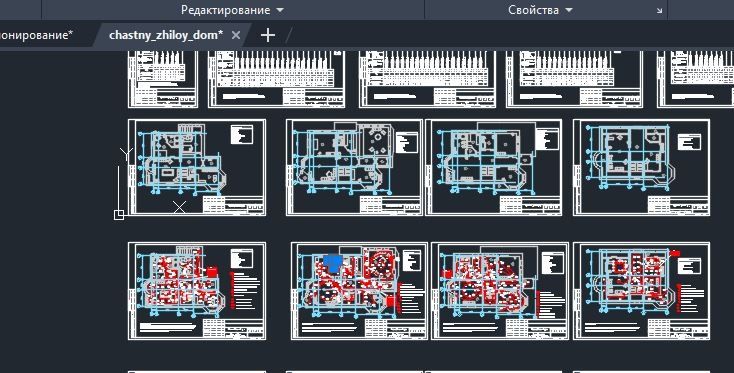Select the rightmost red-annotated floor plan sheet

pyautogui.click(x=641, y=291)
